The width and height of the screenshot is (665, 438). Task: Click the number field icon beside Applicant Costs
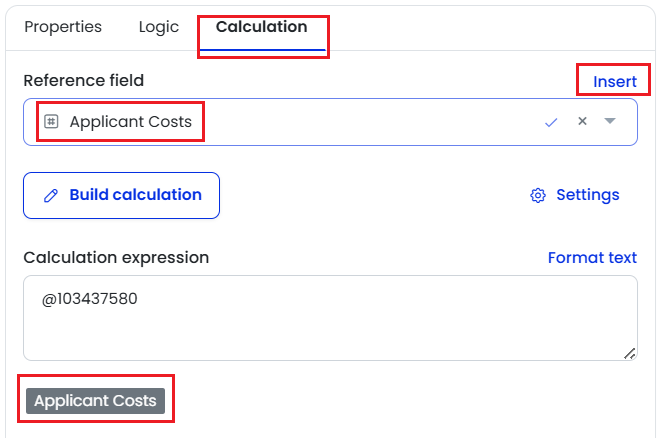[51, 122]
